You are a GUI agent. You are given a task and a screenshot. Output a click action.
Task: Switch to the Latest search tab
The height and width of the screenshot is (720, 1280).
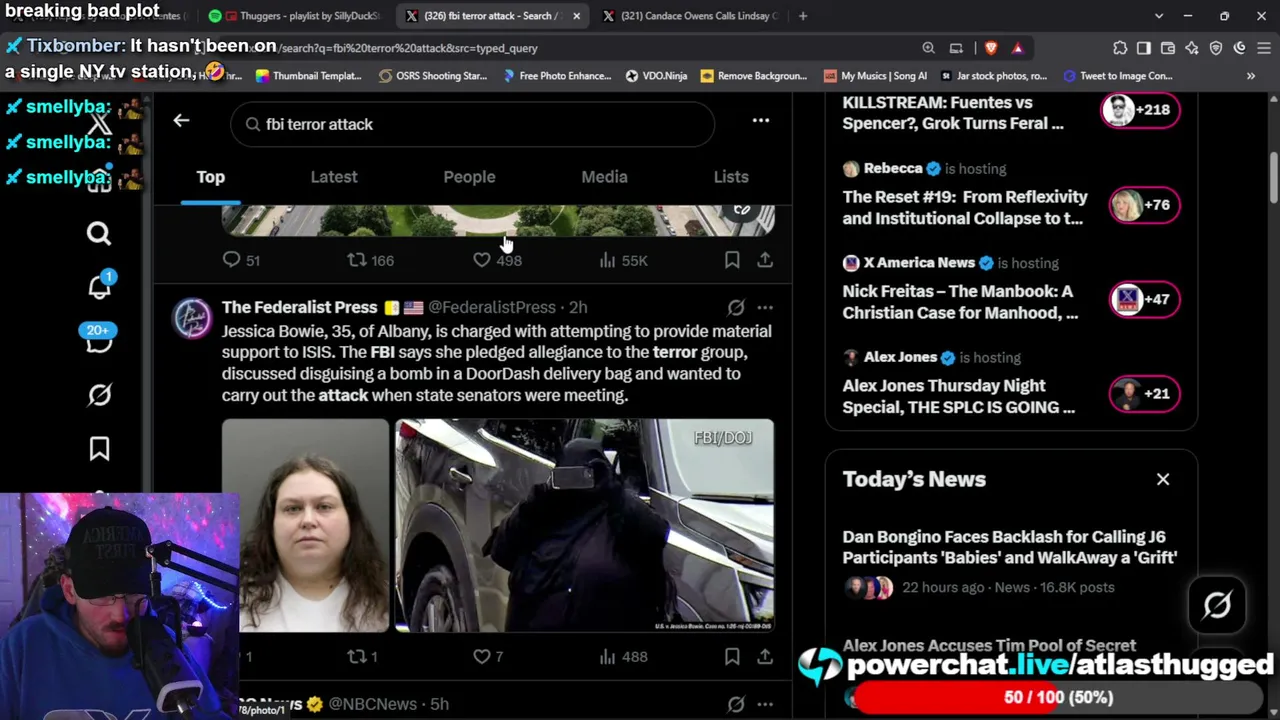(334, 177)
